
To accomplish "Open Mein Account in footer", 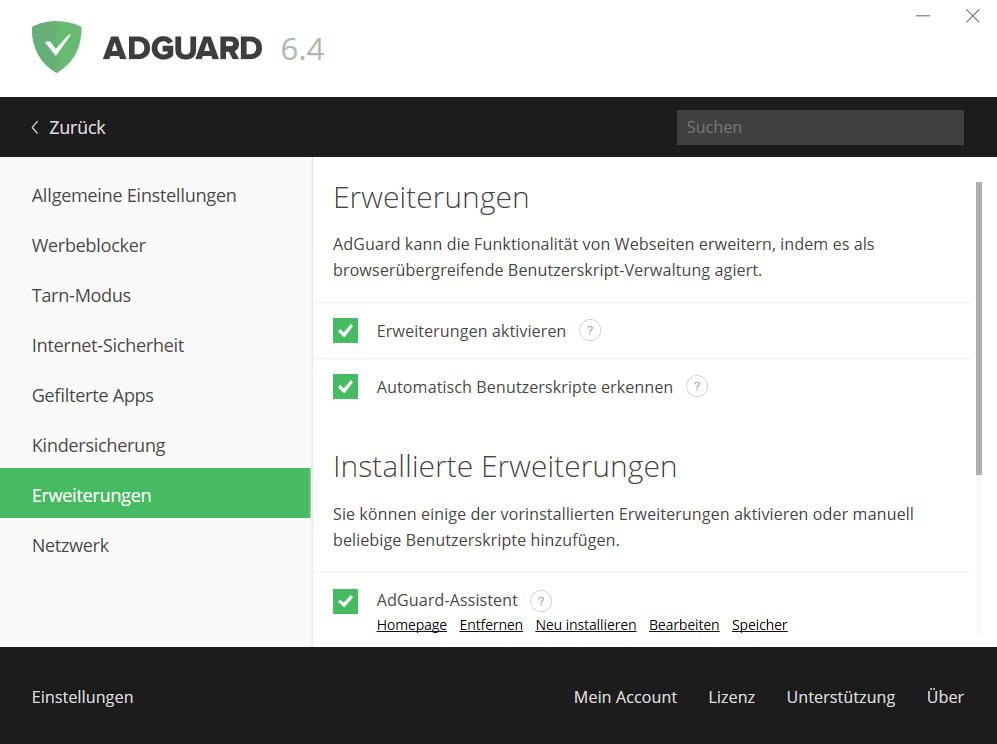I will 625,697.
